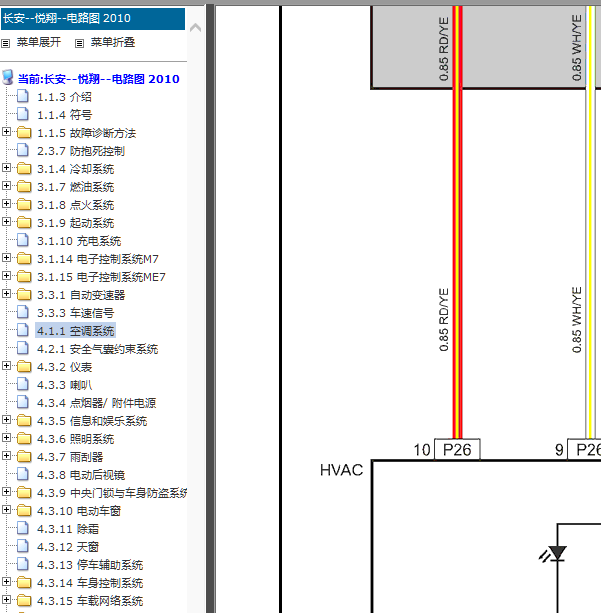The height and width of the screenshot is (613, 601).
Task: Expand the 3.1.8 点火系统 tree node
Action: [8, 205]
